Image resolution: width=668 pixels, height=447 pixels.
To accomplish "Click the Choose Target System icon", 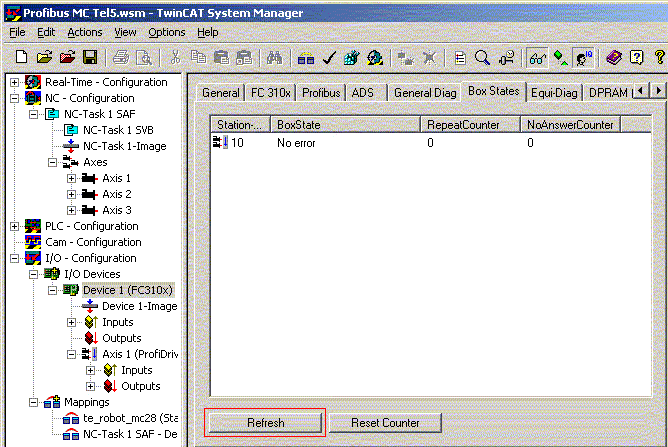I will (506, 57).
